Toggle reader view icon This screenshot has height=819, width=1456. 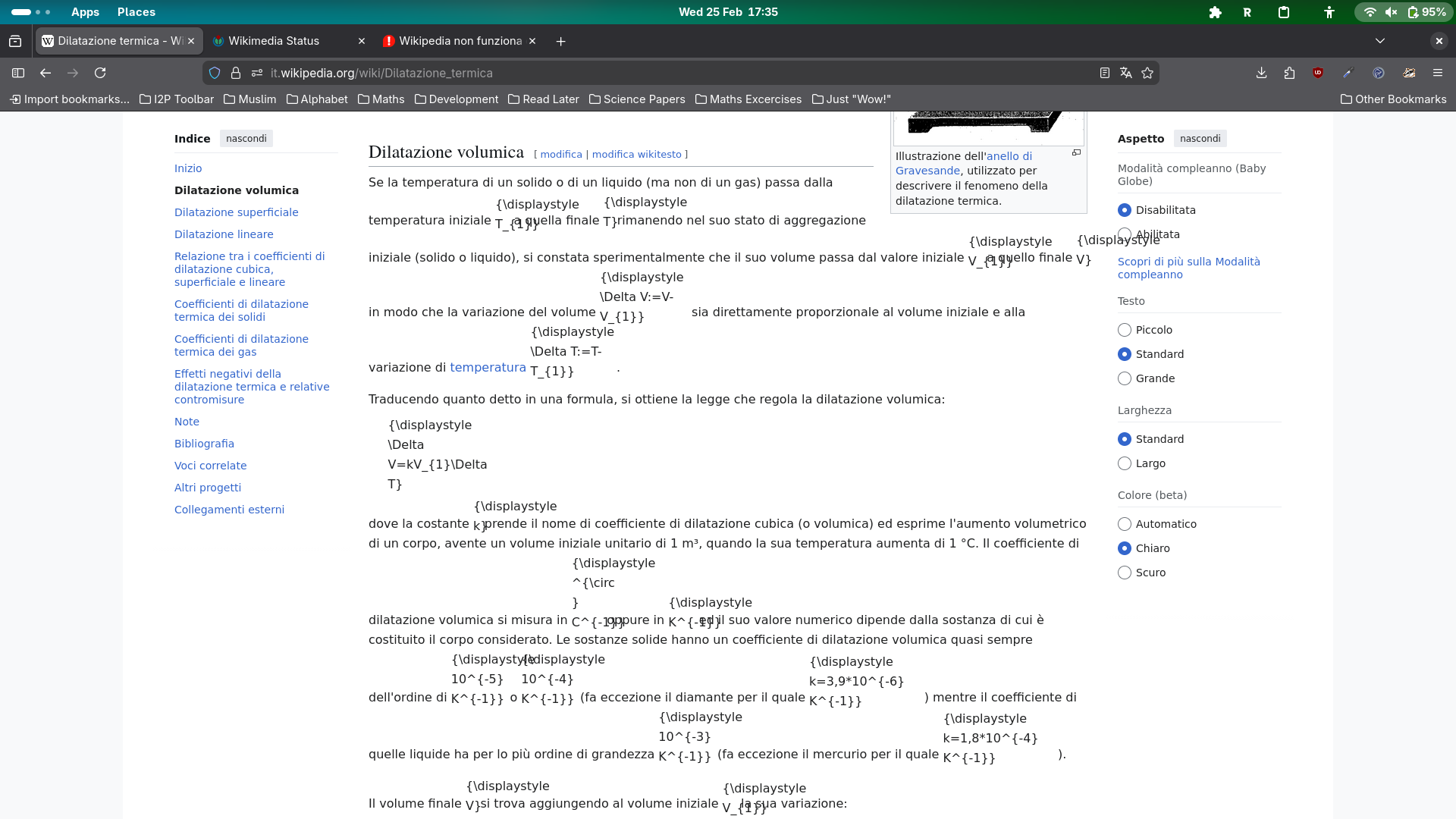1105,73
